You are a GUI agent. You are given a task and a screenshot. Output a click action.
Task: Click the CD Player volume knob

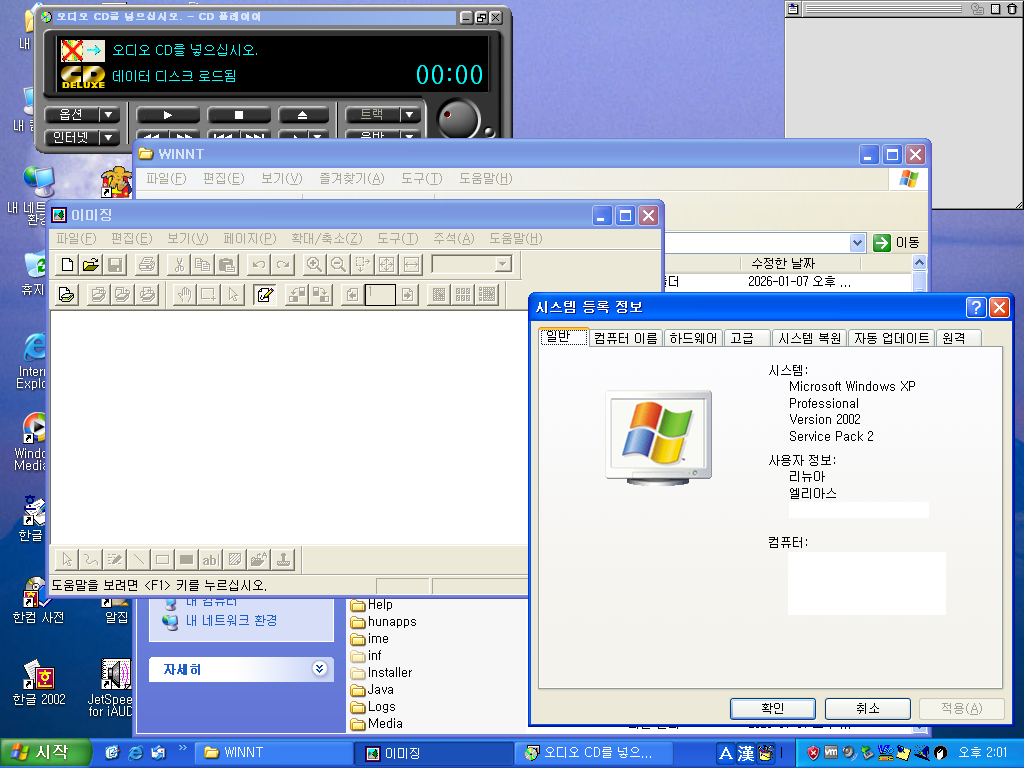click(x=460, y=118)
